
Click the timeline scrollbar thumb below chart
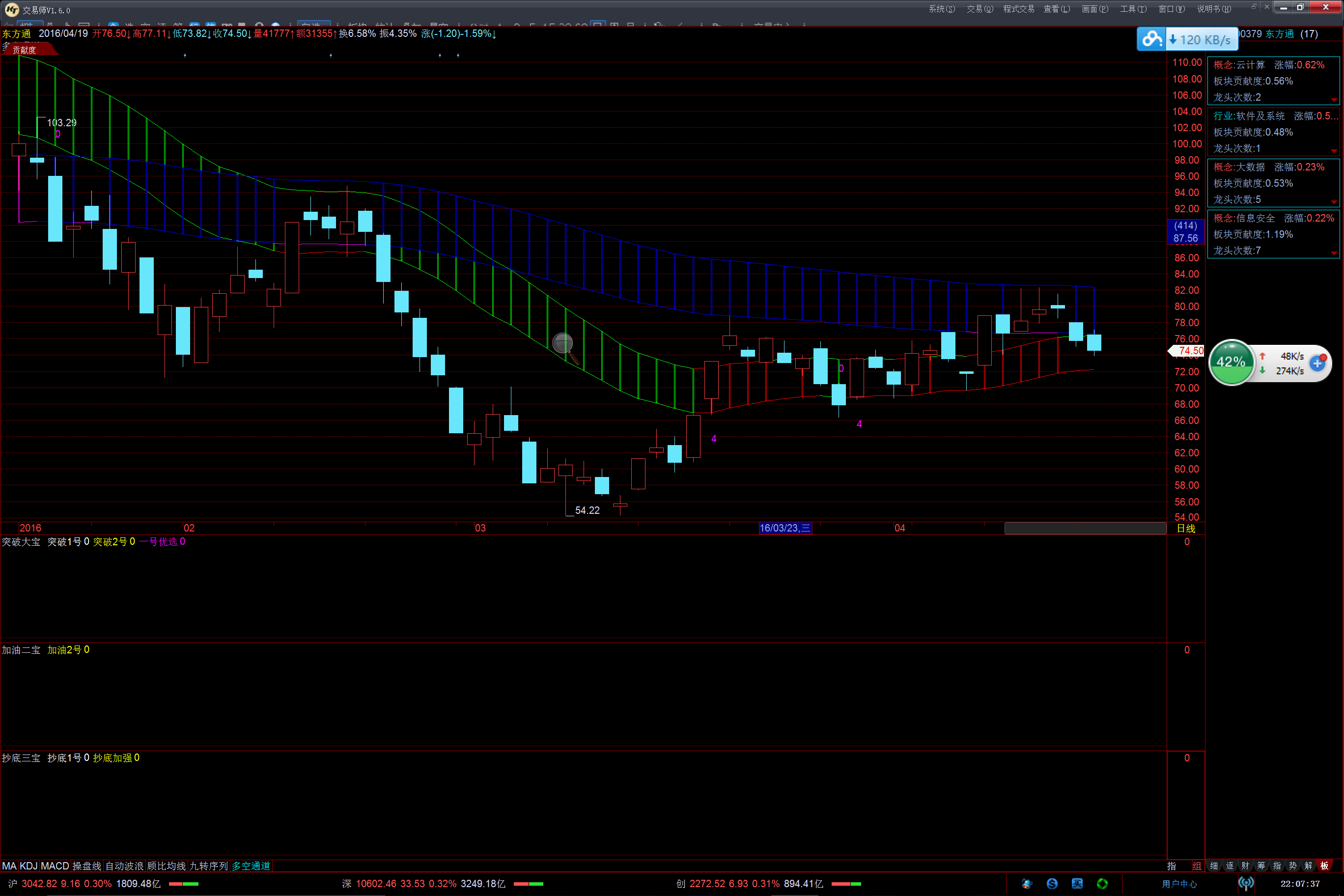click(x=1085, y=528)
